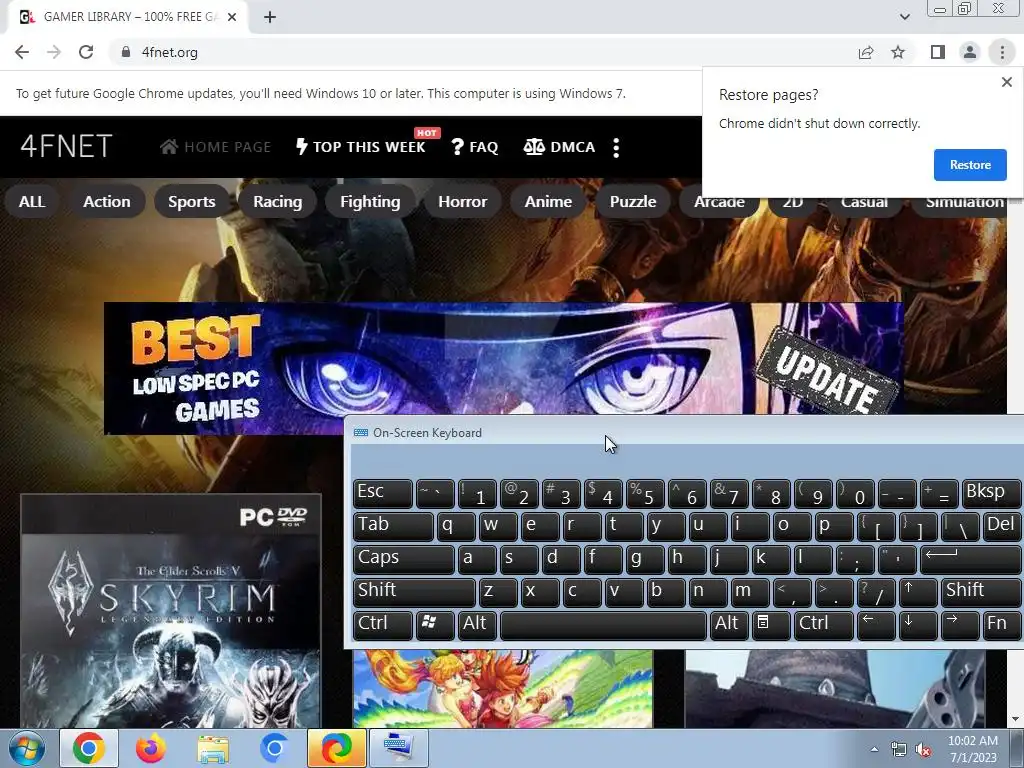Screen dimensions: 1024x768
Task: Select the Horror category
Action: [x=462, y=201]
